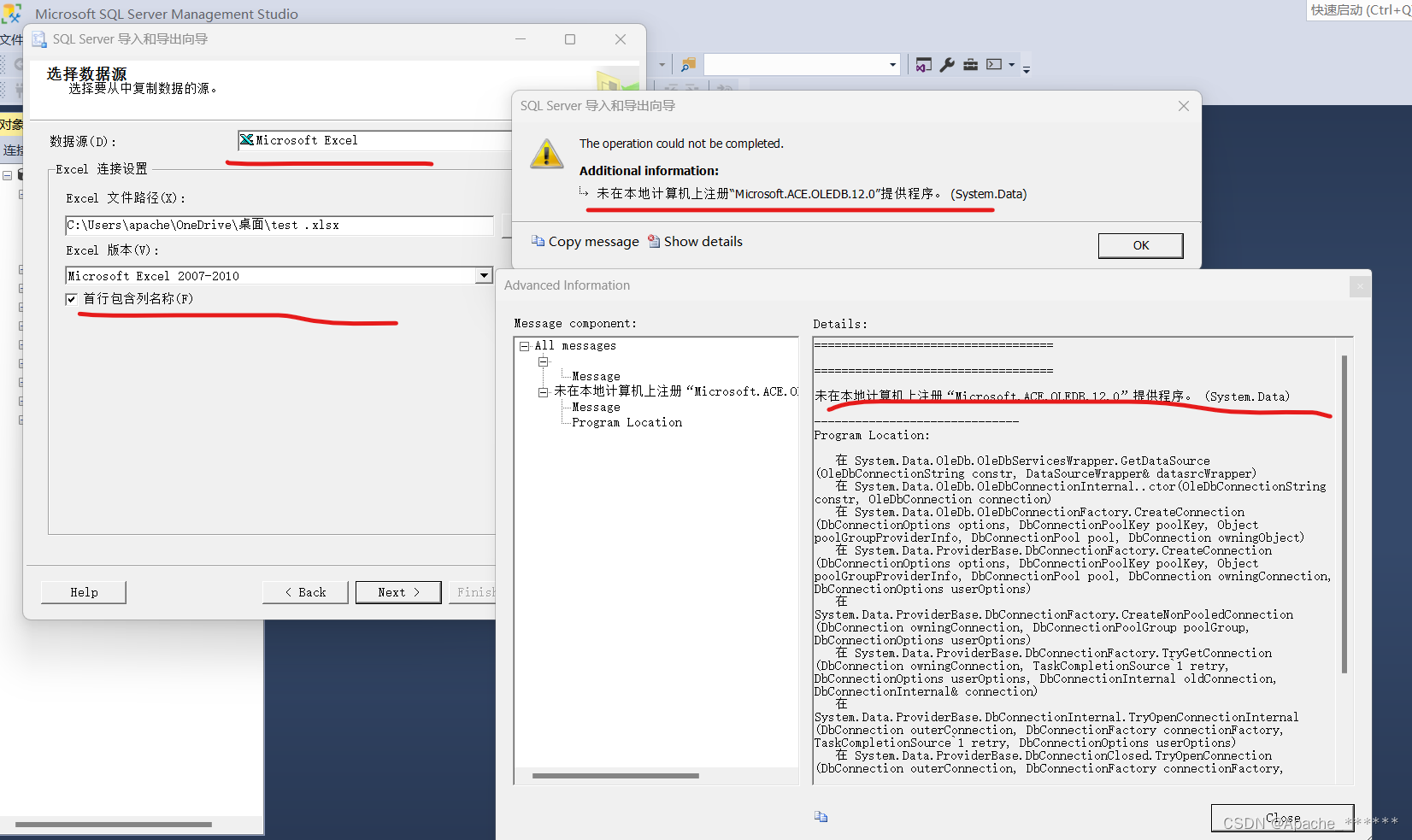Click the 选择数据源 wizard heading

(x=86, y=73)
